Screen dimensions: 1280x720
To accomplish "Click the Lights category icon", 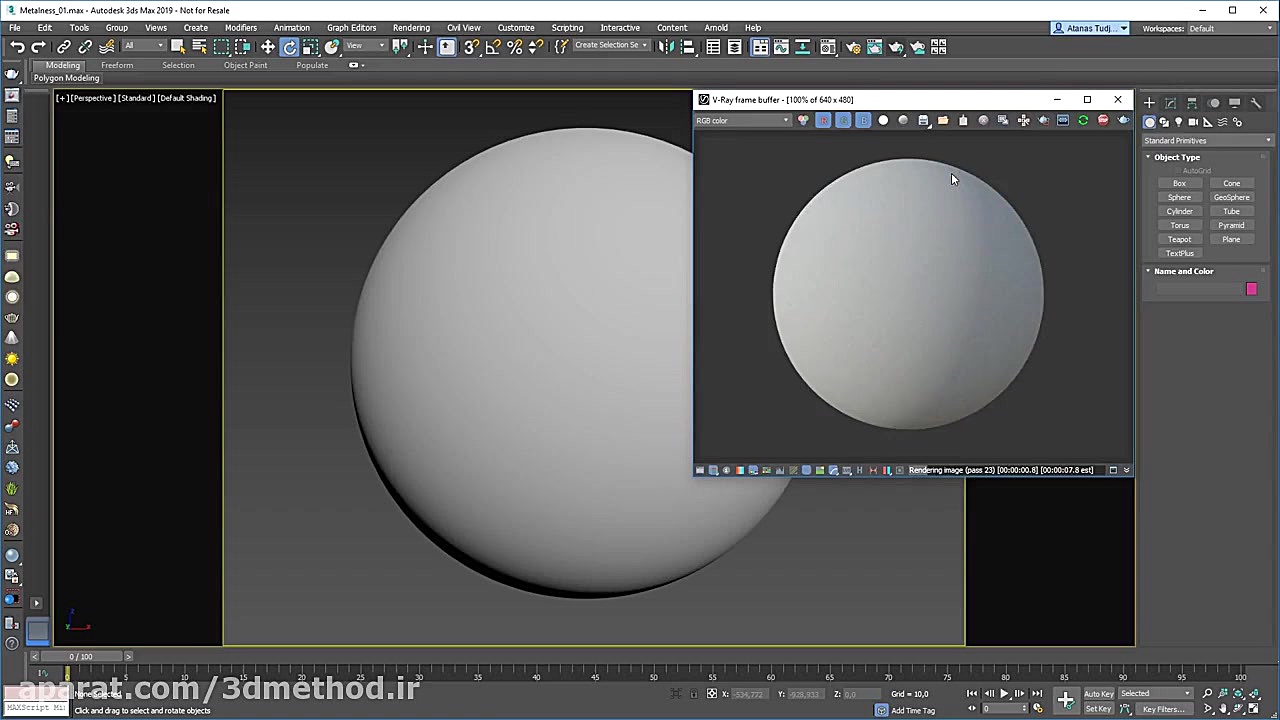I will click(1179, 122).
